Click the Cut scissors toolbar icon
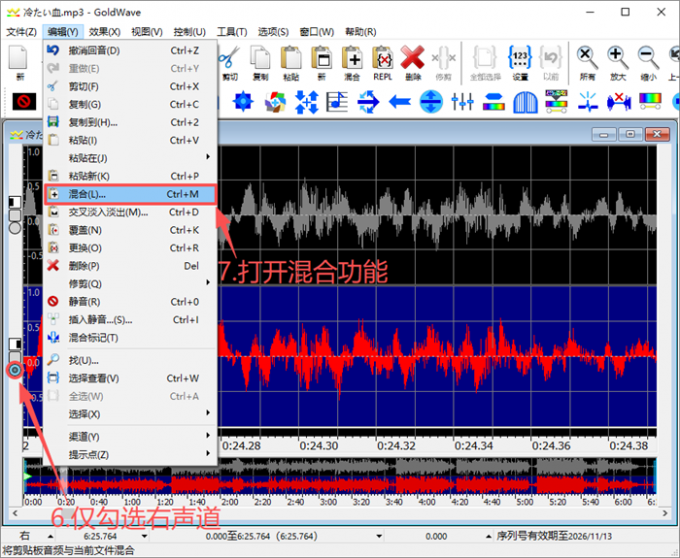The image size is (680, 558). pyautogui.click(x=230, y=58)
